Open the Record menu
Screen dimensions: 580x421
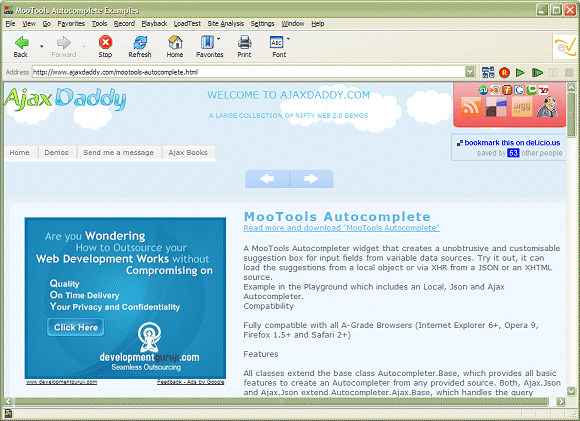click(124, 24)
